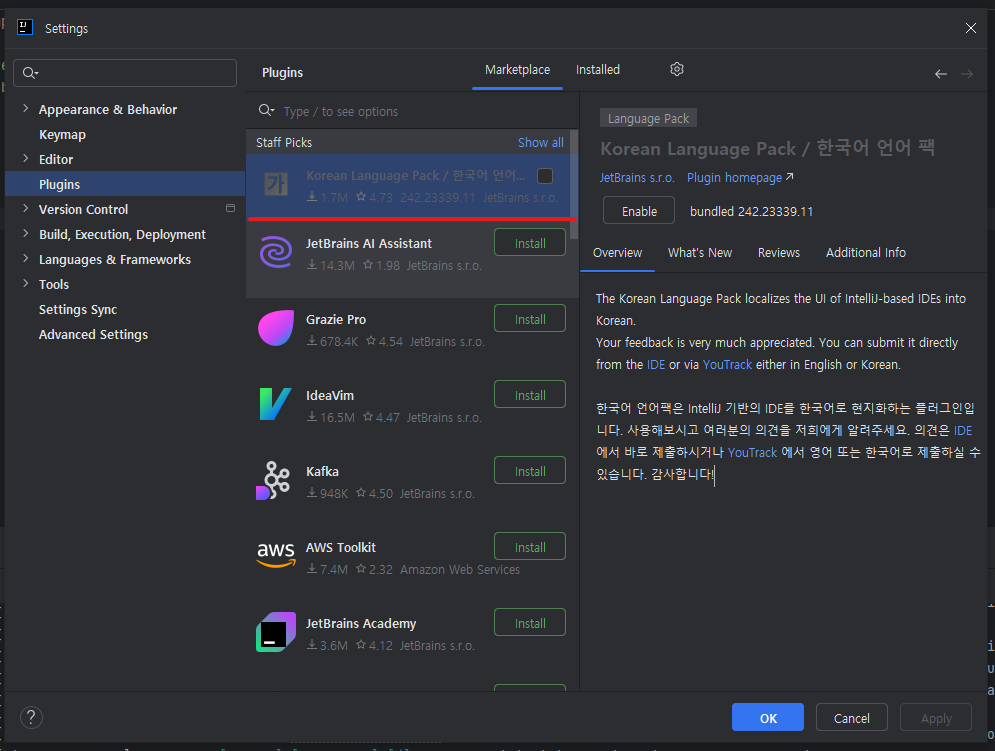
Task: Click the greyed-out Apply button
Action: [x=936, y=717]
